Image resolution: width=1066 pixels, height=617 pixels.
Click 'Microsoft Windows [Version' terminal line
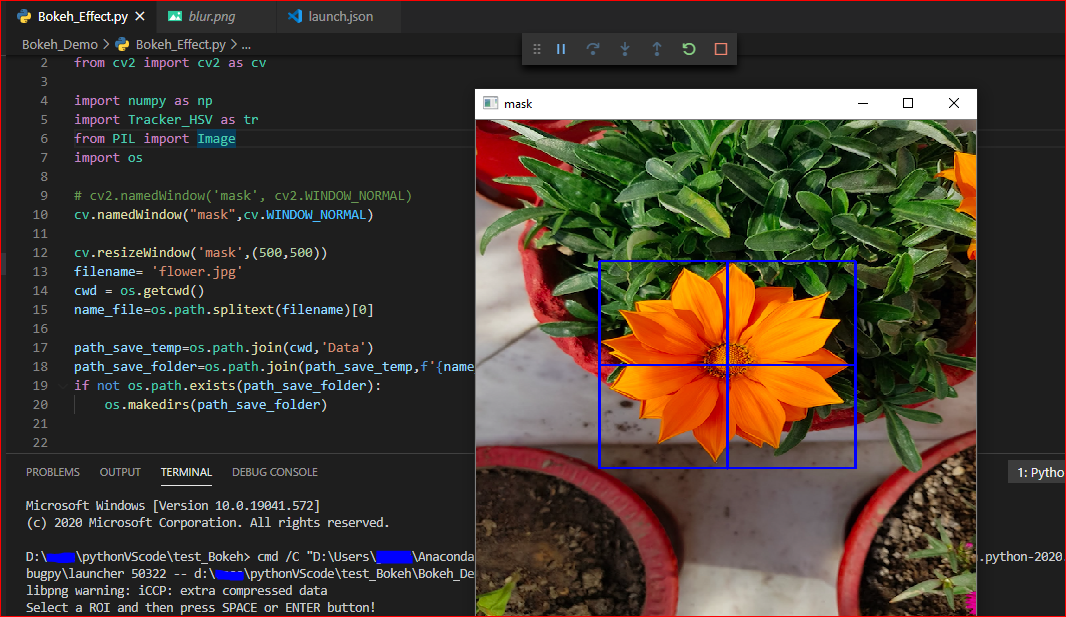173,506
